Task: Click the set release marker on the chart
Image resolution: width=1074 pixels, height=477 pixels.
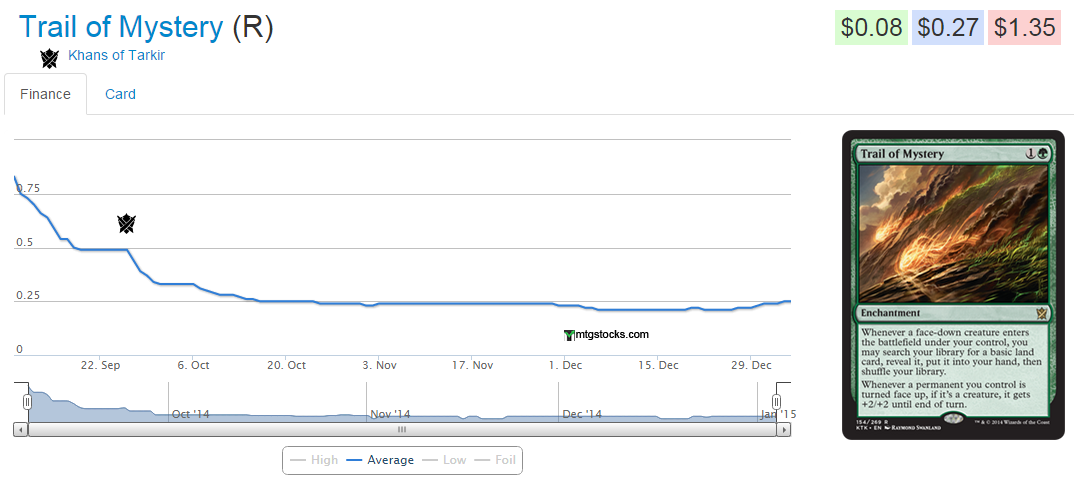Action: pyautogui.click(x=126, y=223)
